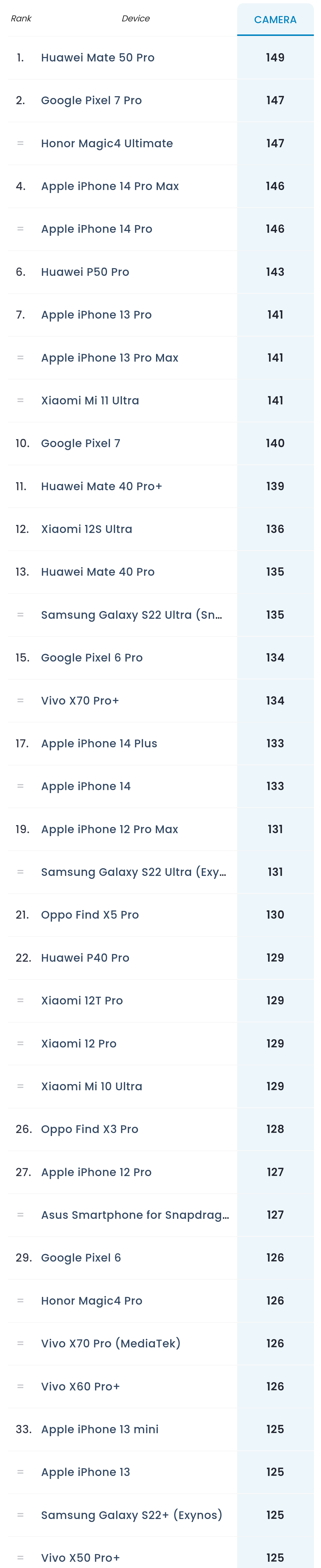The width and height of the screenshot is (321, 1568).
Task: Select Honor Magic4 Ultimate device
Action: coord(107,143)
